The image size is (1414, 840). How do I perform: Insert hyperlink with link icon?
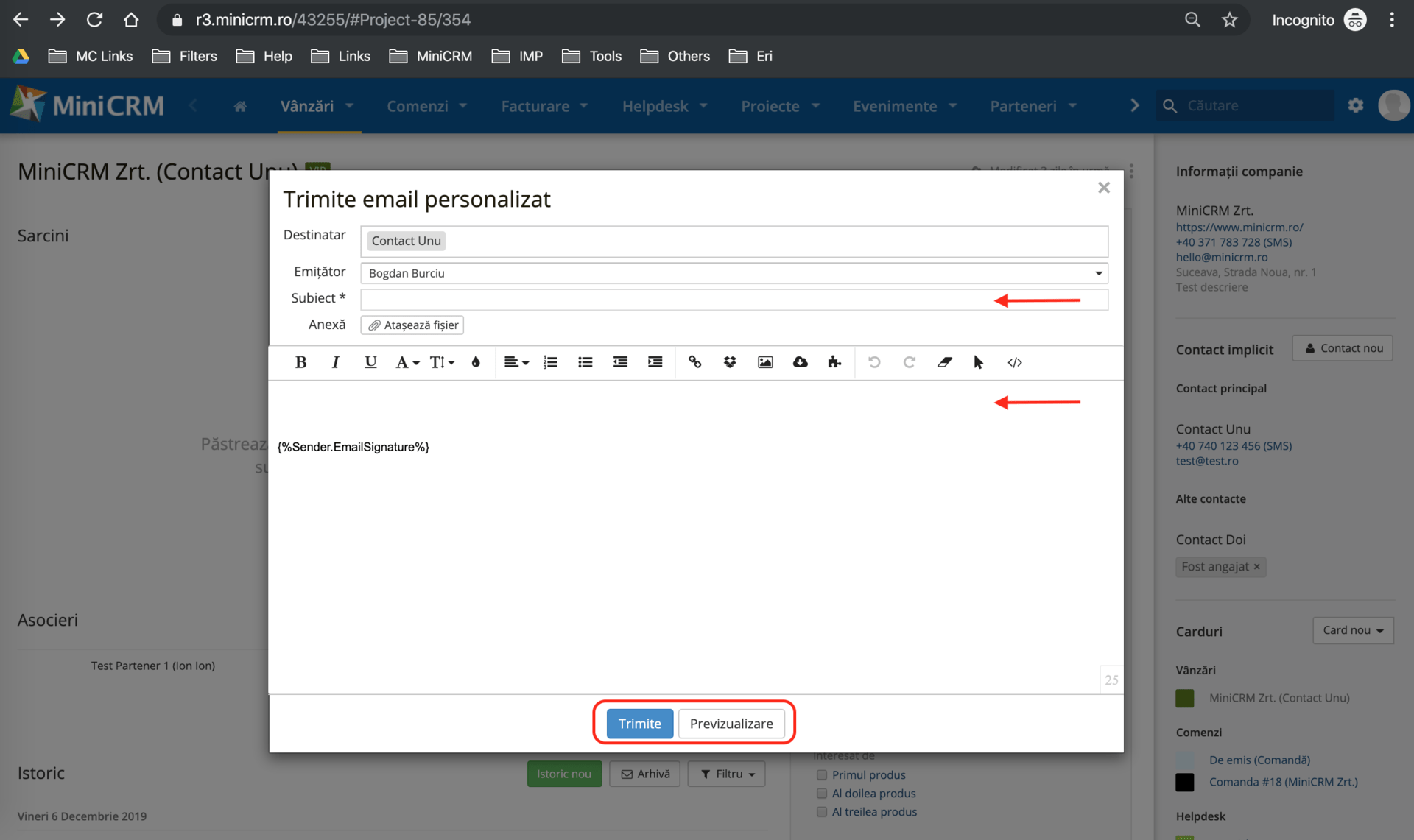(694, 362)
